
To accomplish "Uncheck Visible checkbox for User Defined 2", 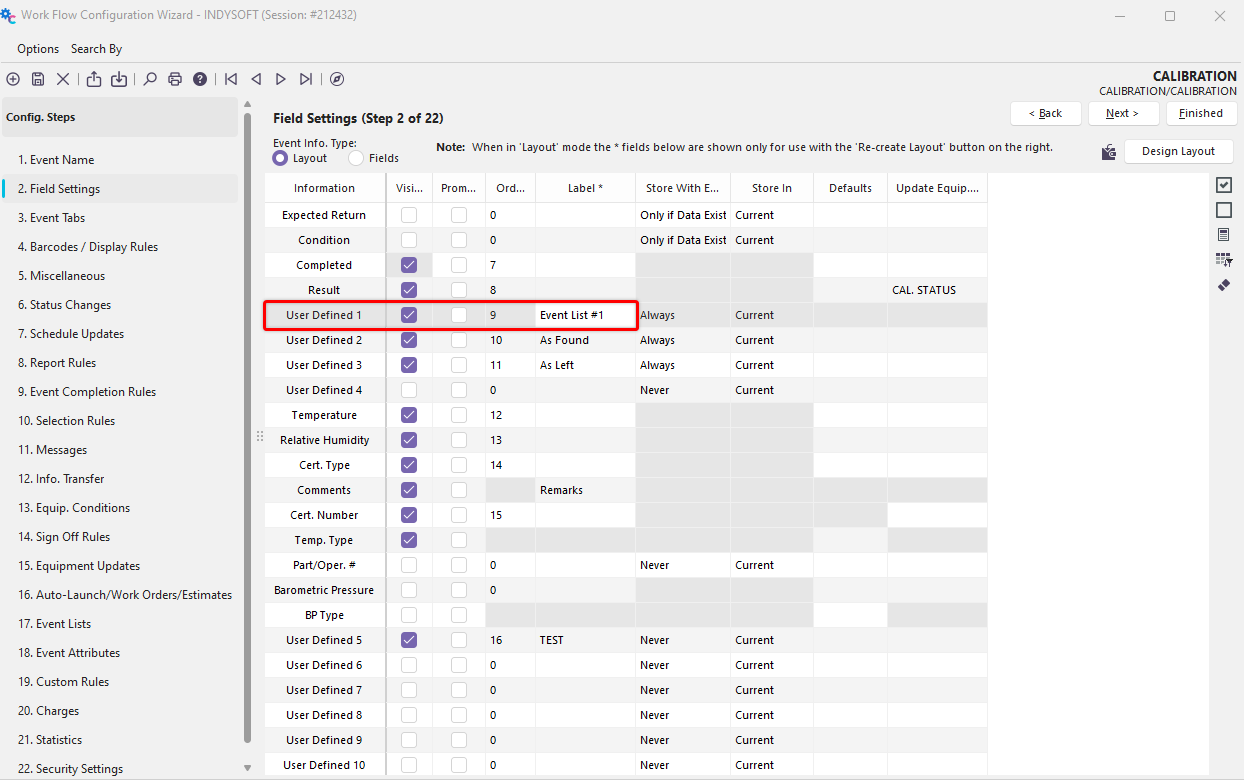I will [x=408, y=340].
